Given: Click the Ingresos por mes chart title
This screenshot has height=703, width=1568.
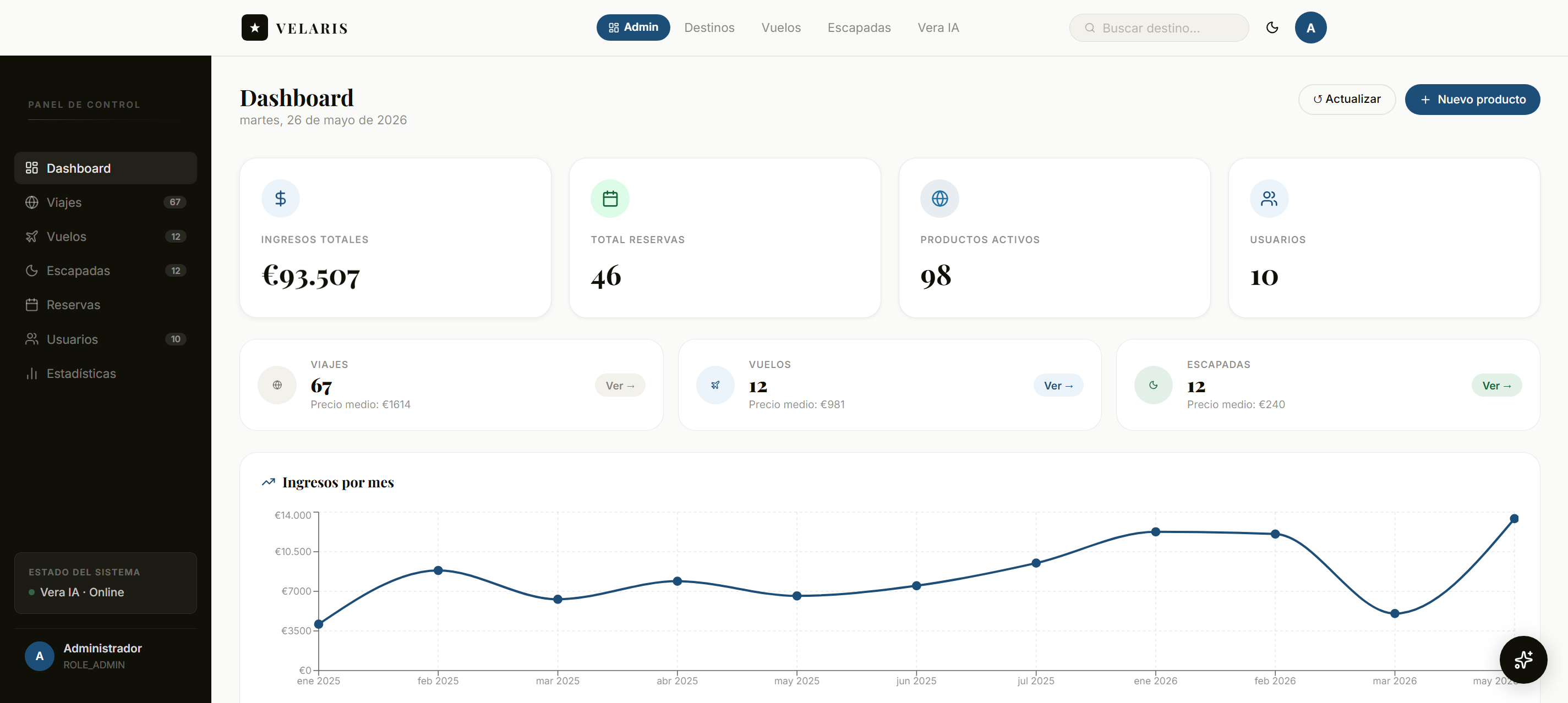Looking at the screenshot, I should pos(338,482).
